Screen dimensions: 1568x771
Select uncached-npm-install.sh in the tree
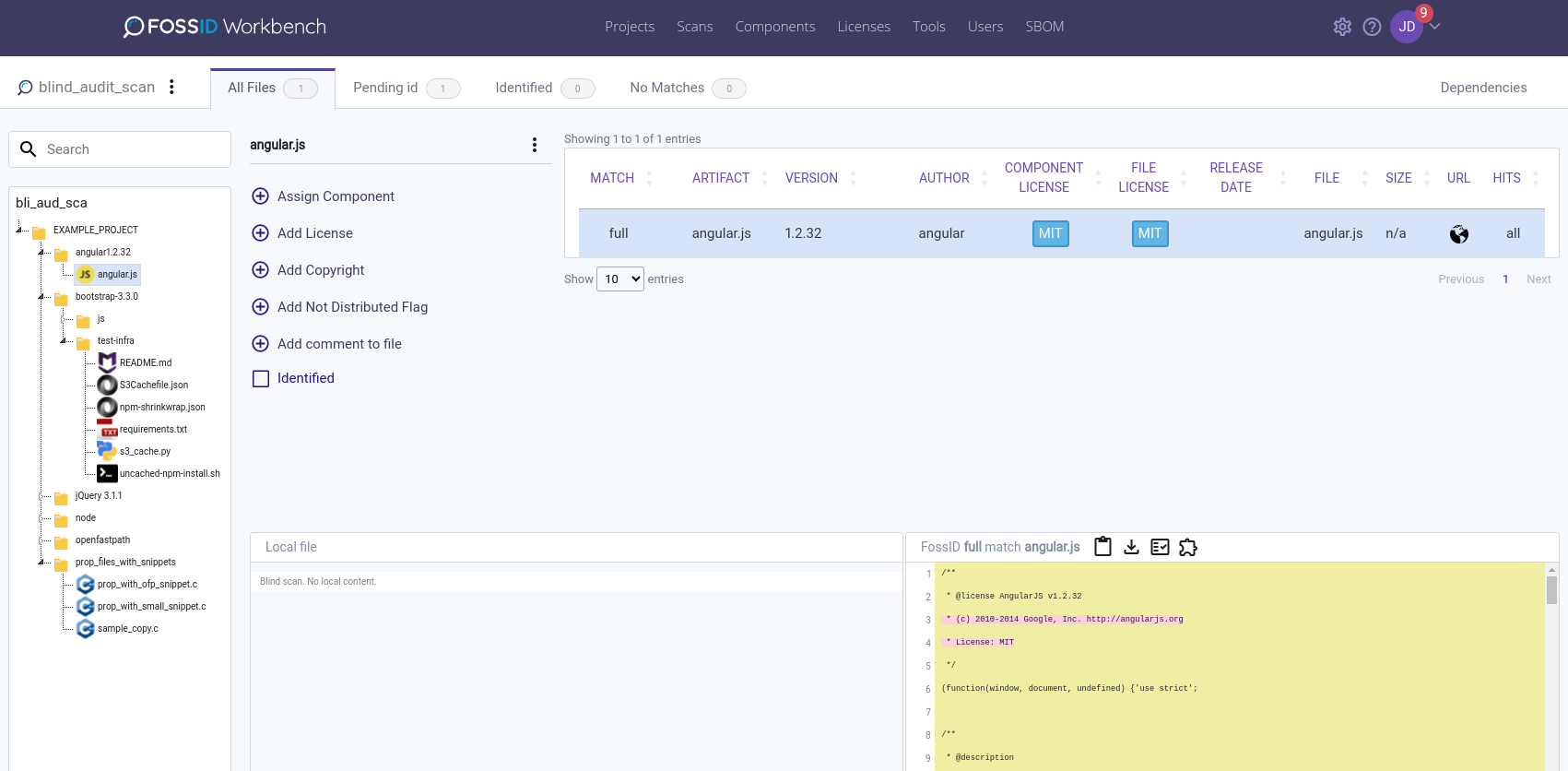tap(170, 473)
